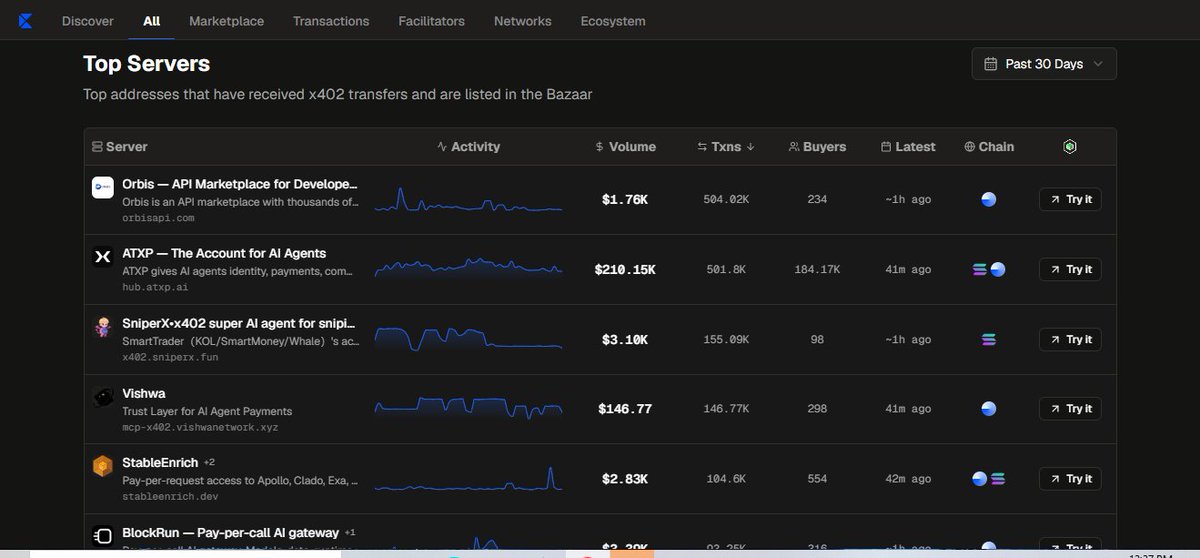
Task: Open the Marketplace tab
Action: (227, 21)
